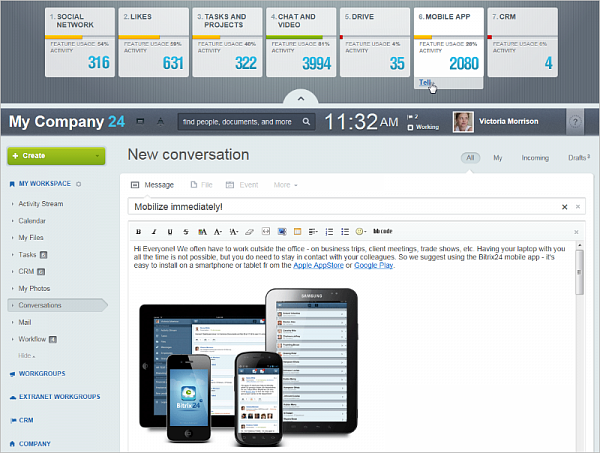This screenshot has width=600, height=453.
Task: Expand the Workgroups section
Action: (42, 373)
